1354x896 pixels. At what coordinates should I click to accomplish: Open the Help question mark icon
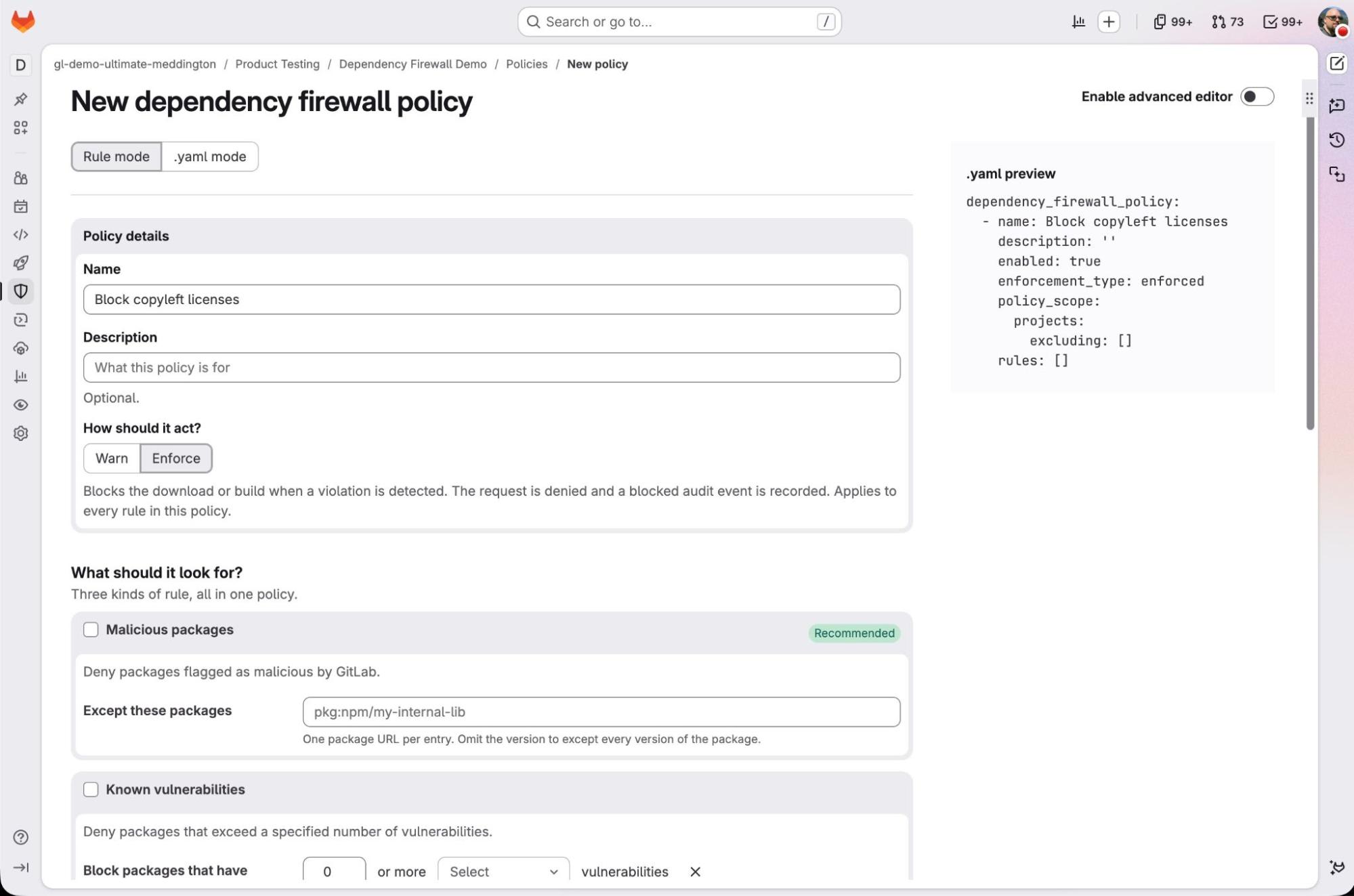point(21,837)
